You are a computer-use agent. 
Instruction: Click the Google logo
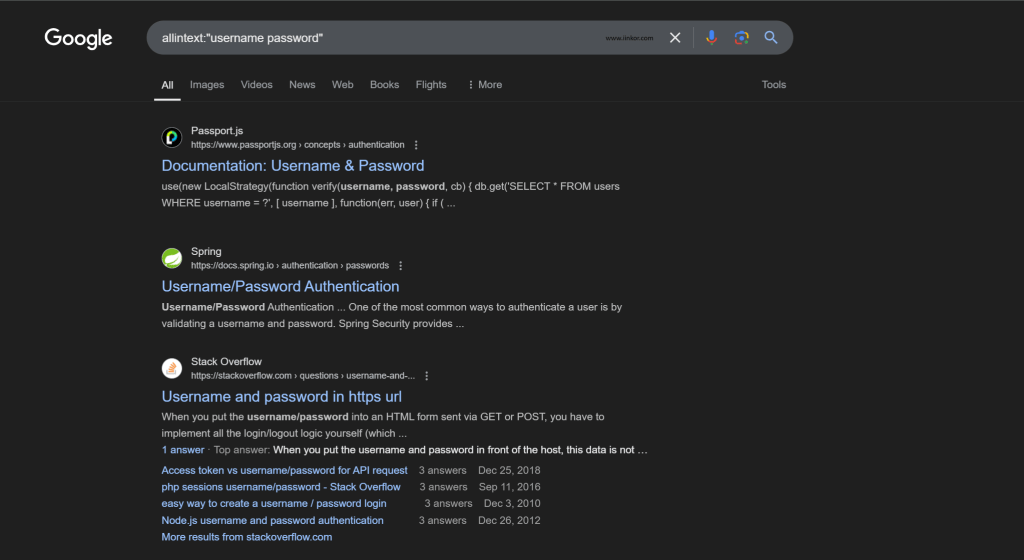pos(78,39)
